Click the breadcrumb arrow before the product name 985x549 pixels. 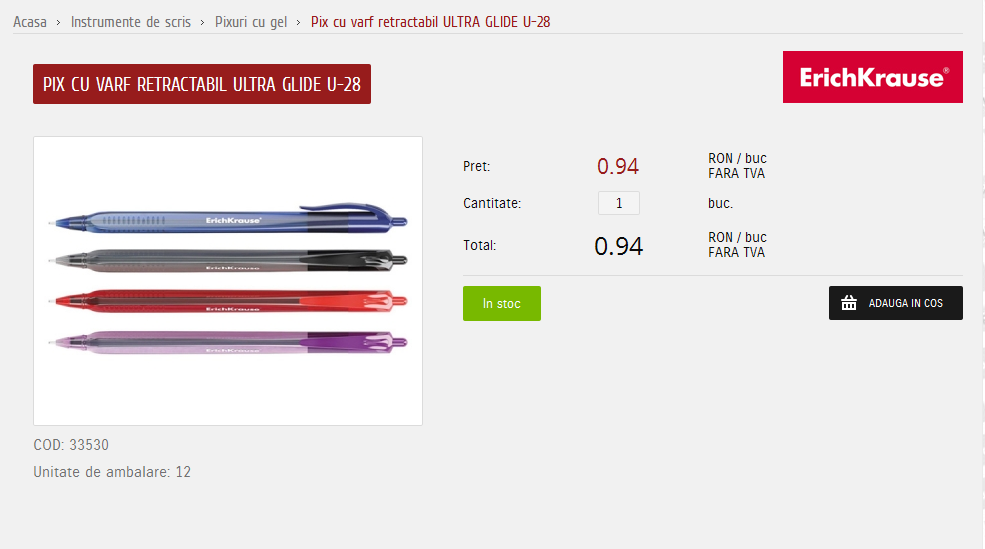tap(298, 23)
